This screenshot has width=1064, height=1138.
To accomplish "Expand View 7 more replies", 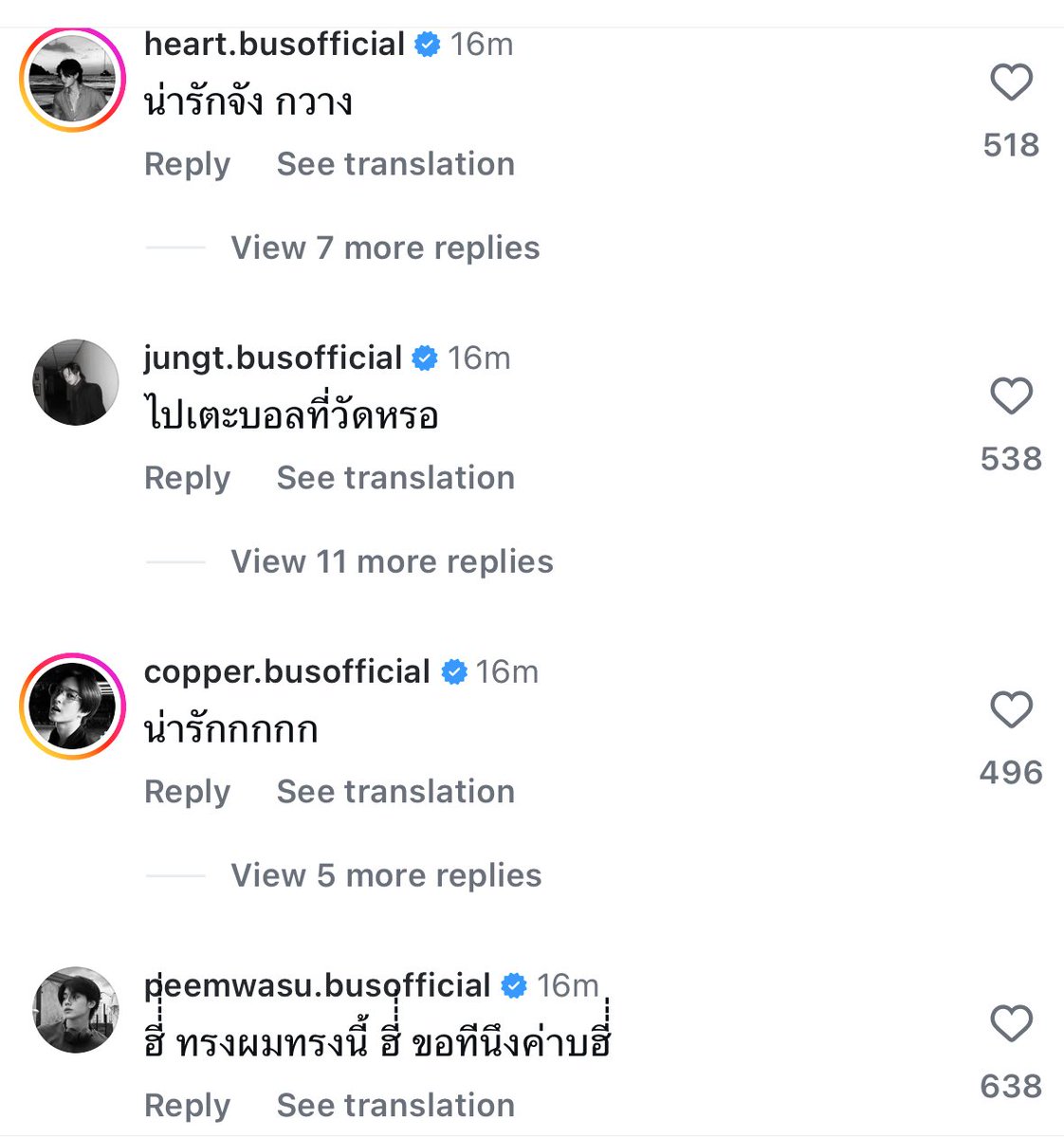I will coord(385,248).
